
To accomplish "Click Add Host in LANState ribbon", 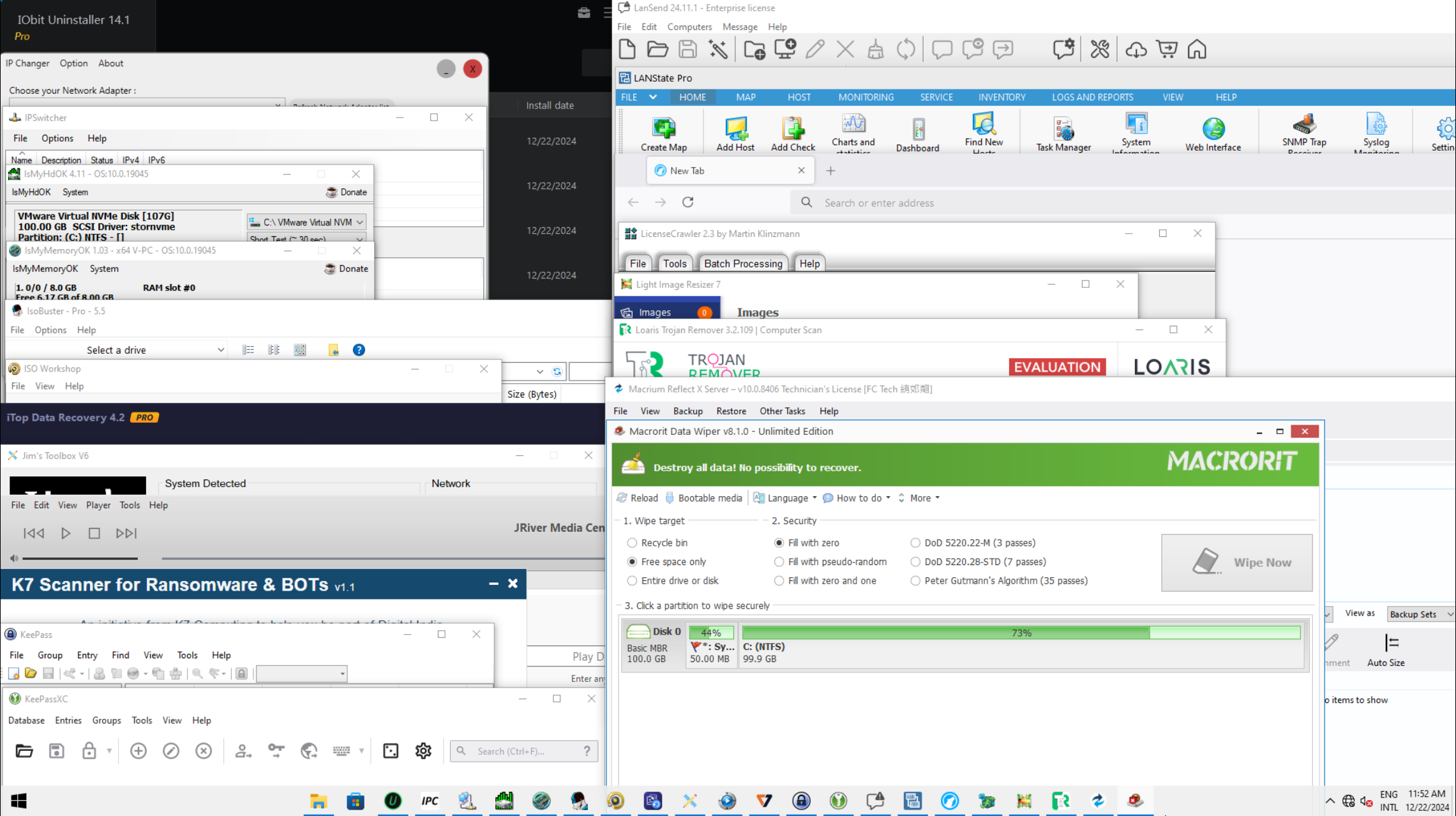I will coord(735,134).
